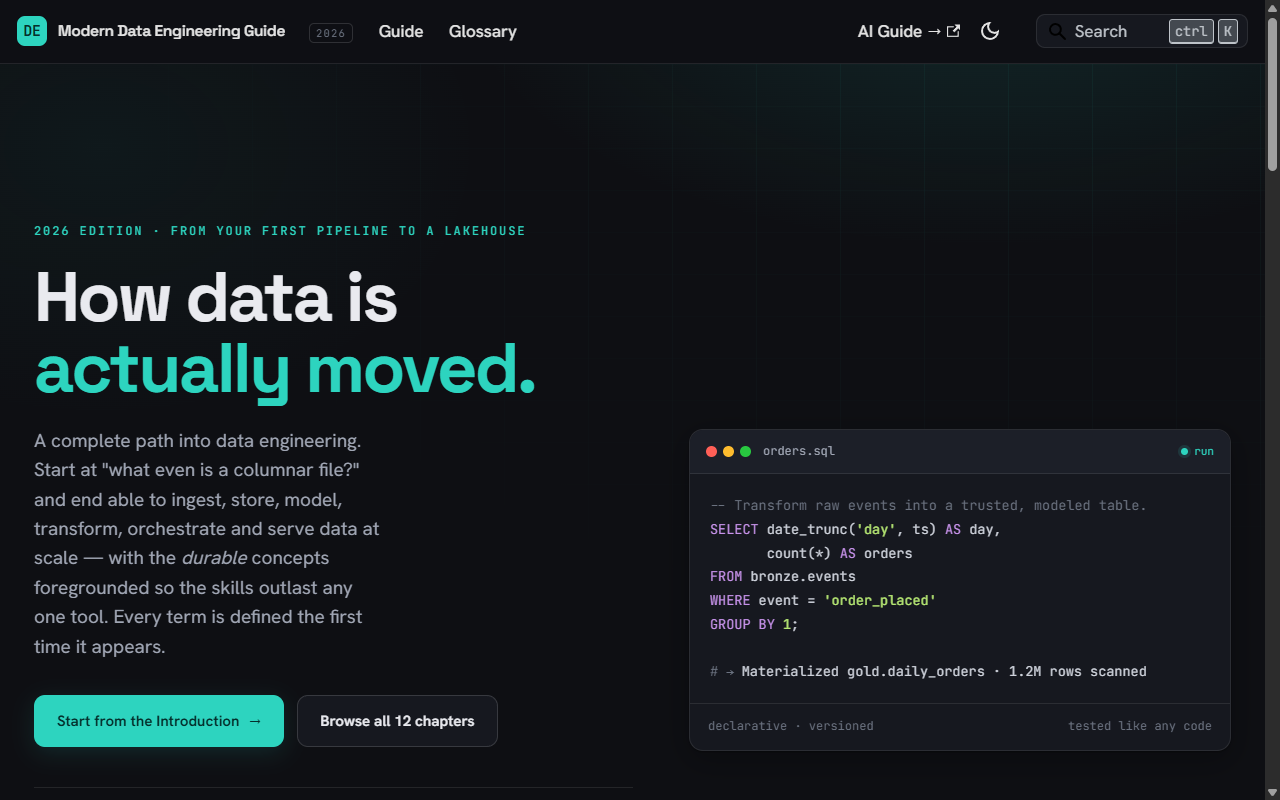Image resolution: width=1280 pixels, height=800 pixels.
Task: Click the K key hint badge
Action: click(x=1228, y=31)
